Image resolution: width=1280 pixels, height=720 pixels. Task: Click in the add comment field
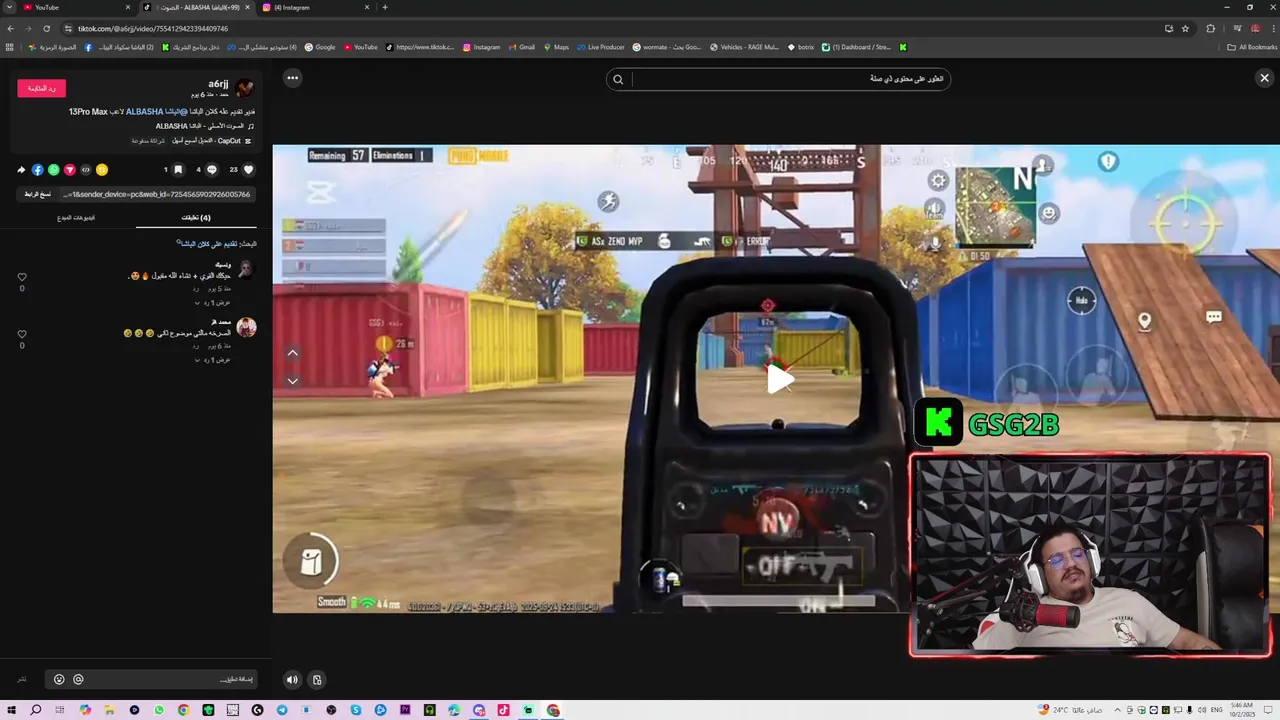pos(150,680)
